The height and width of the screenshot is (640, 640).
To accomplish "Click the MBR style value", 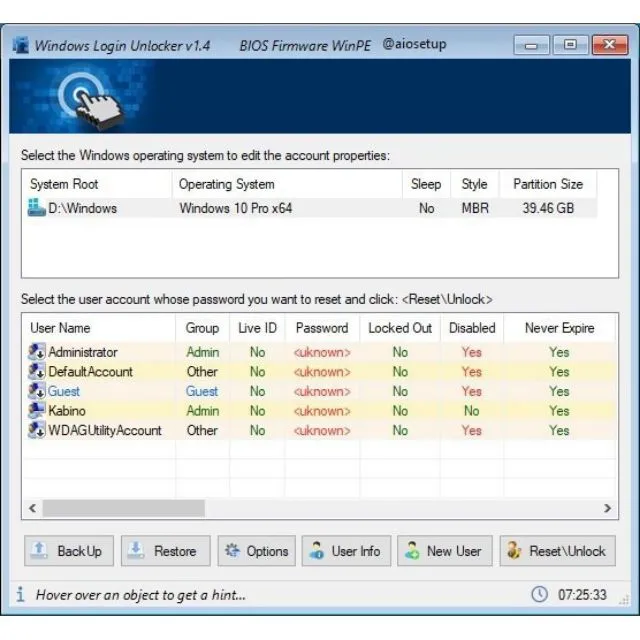I will [475, 208].
